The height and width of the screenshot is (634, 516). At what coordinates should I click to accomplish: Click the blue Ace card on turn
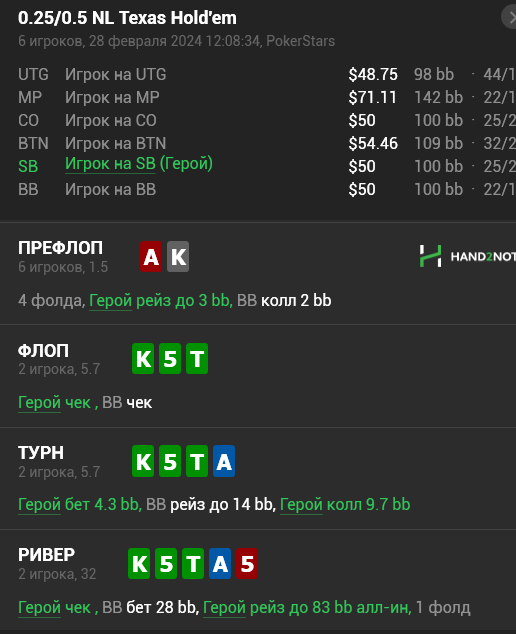(224, 461)
